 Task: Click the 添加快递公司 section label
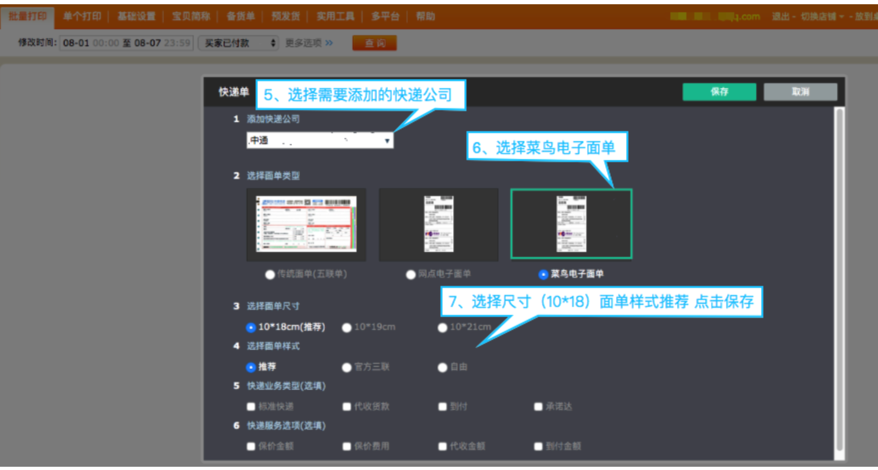point(273,119)
